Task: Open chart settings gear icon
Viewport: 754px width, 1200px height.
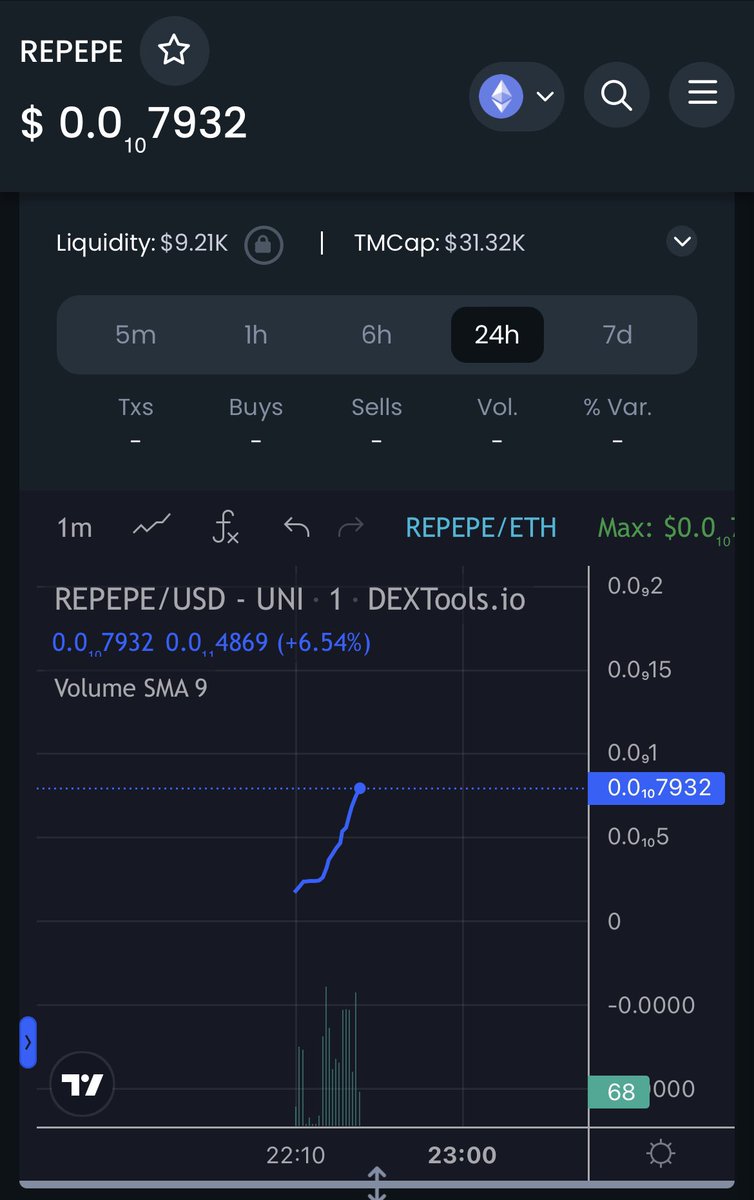Action: [x=661, y=1155]
